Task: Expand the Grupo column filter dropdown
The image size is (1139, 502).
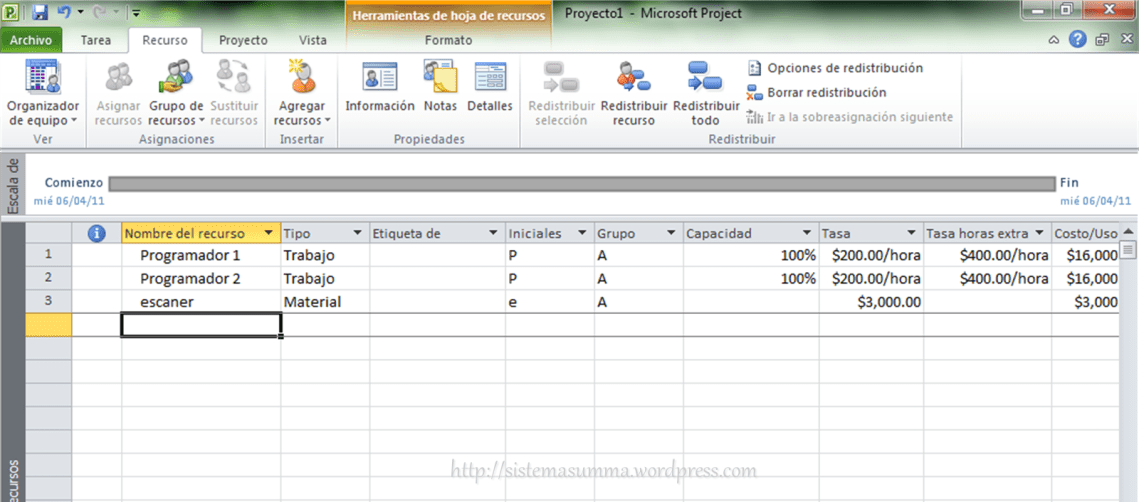Action: pyautogui.click(x=671, y=233)
